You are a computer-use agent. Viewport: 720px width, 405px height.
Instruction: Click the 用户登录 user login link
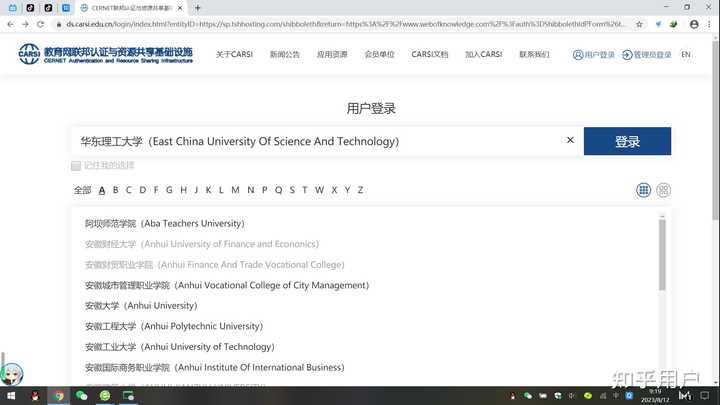[593, 55]
